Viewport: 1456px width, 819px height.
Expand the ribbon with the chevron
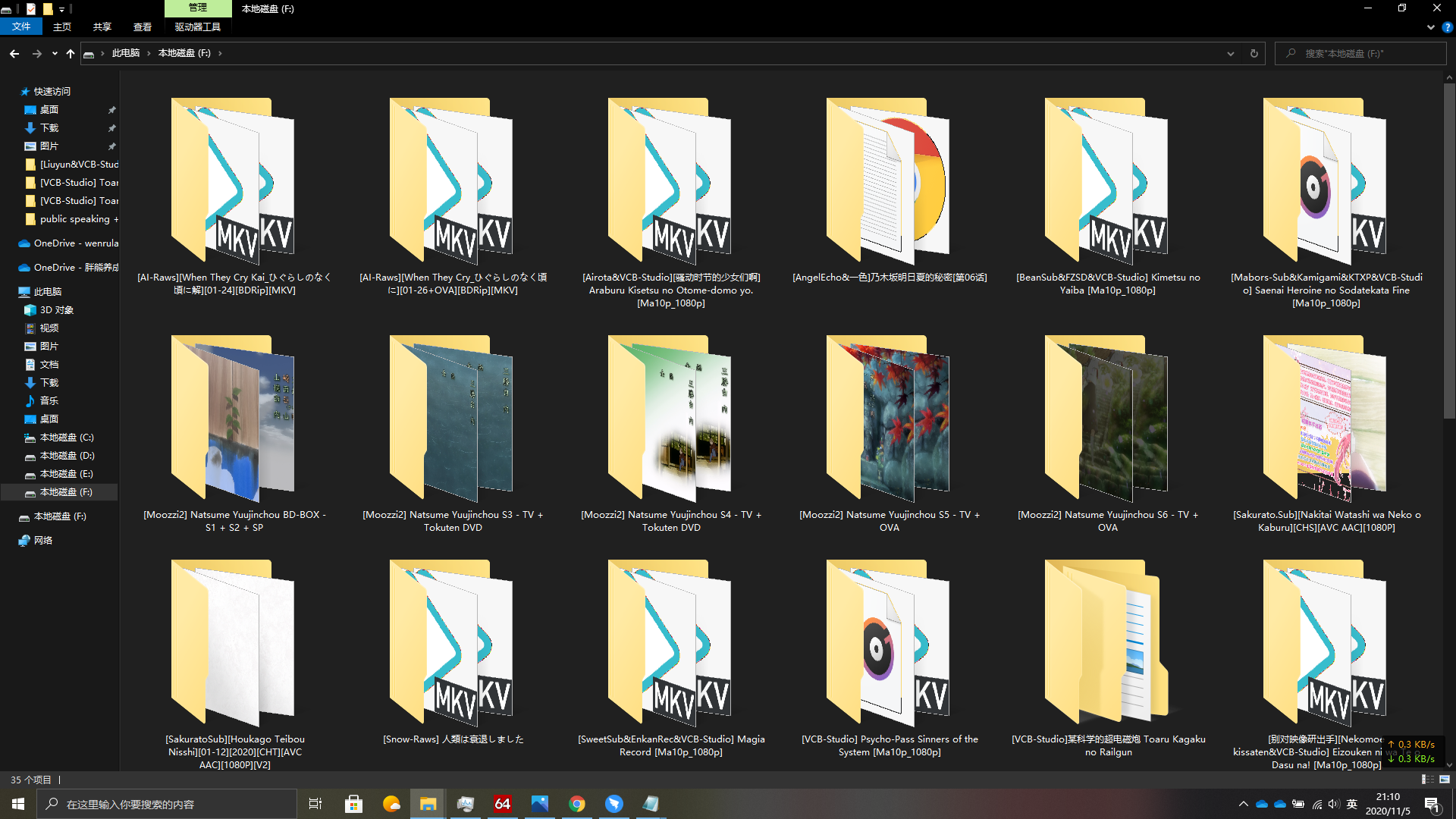pos(1430,27)
